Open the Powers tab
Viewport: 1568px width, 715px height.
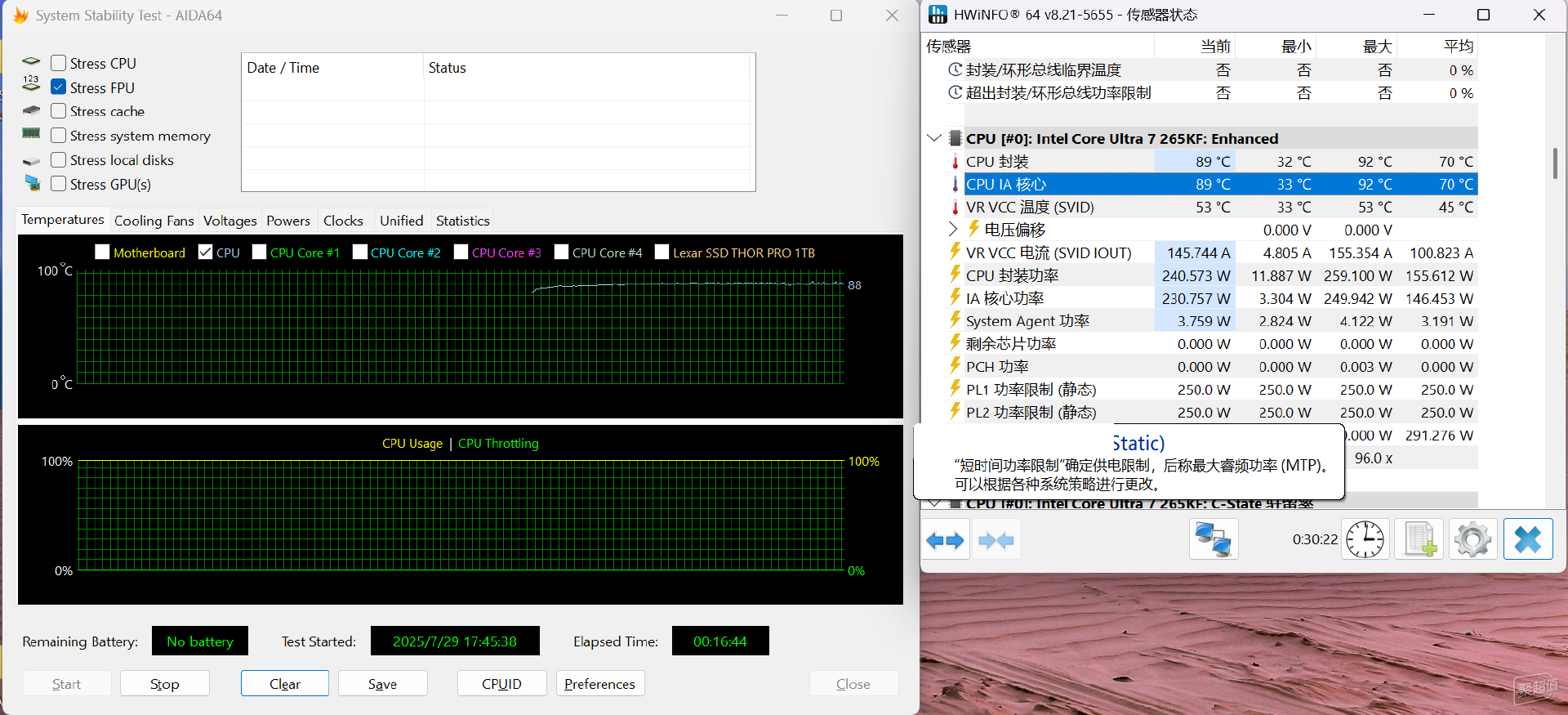tap(288, 221)
